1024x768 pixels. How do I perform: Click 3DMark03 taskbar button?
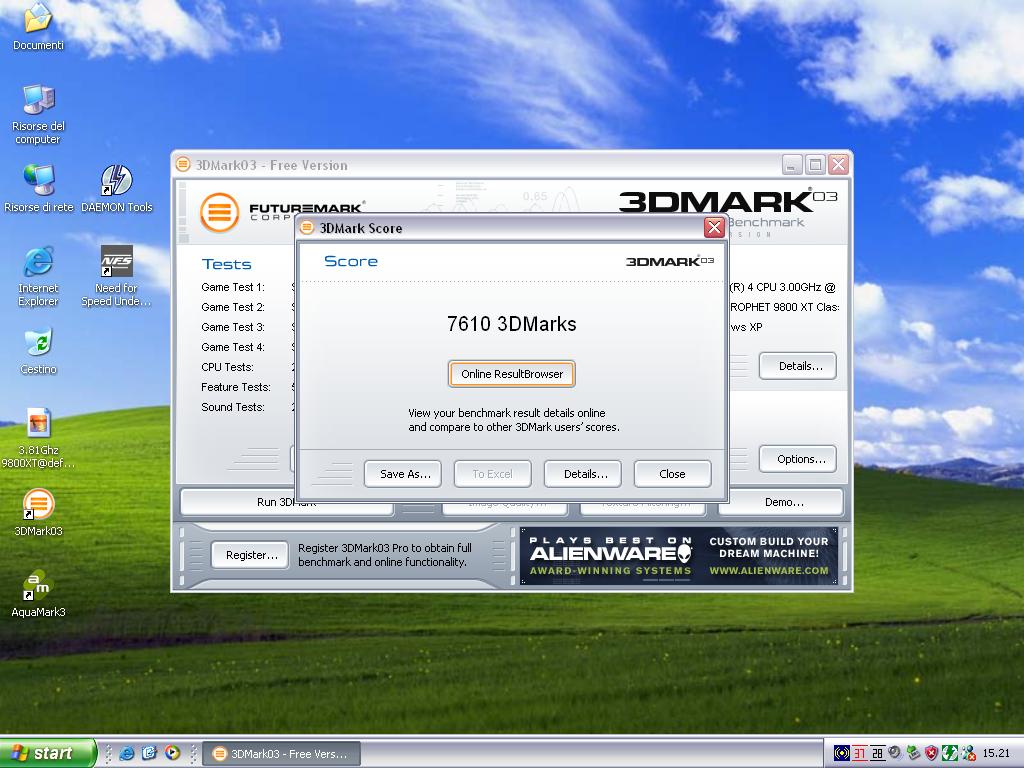coord(280,753)
